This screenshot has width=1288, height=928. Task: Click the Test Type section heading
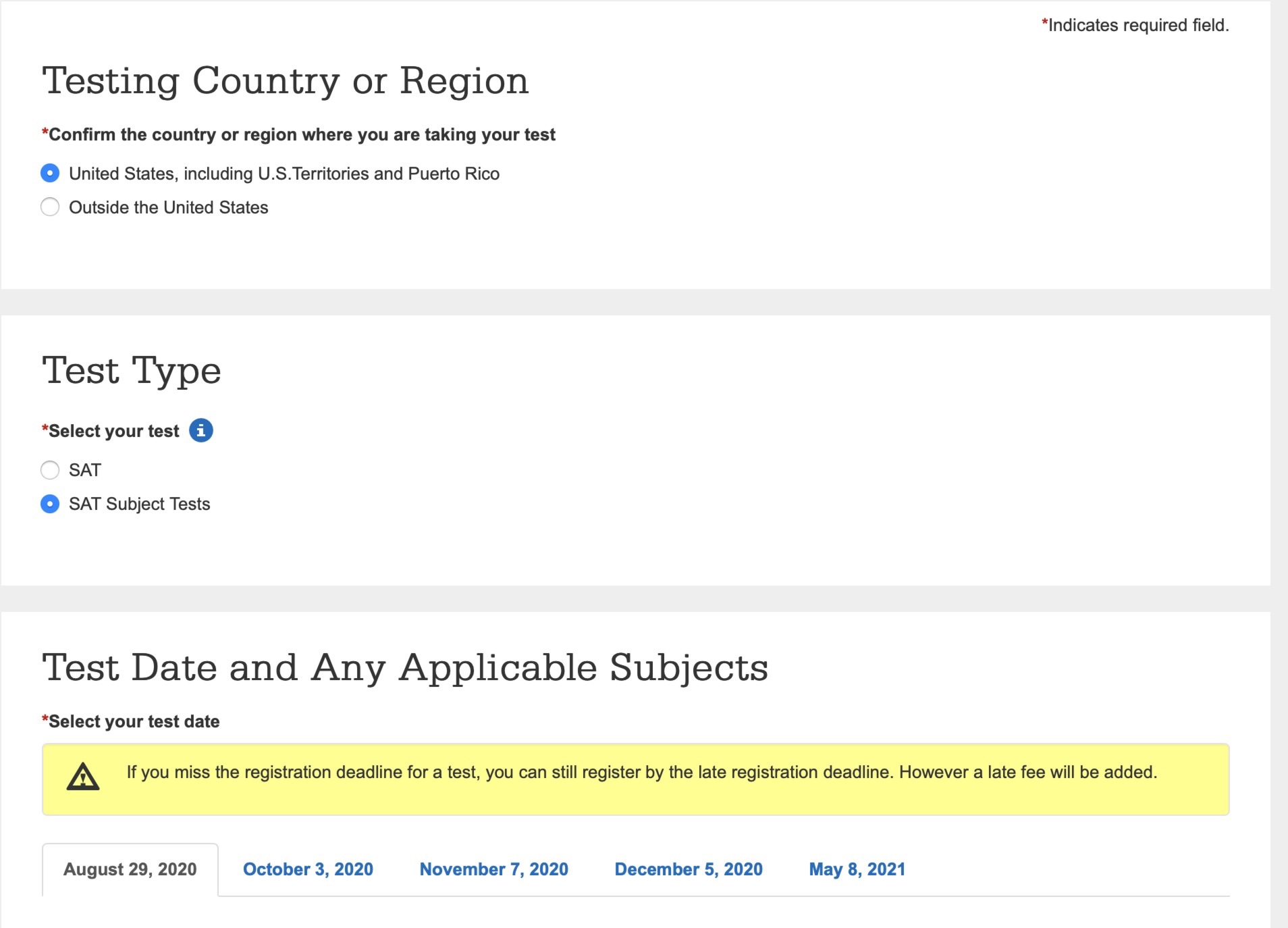132,371
